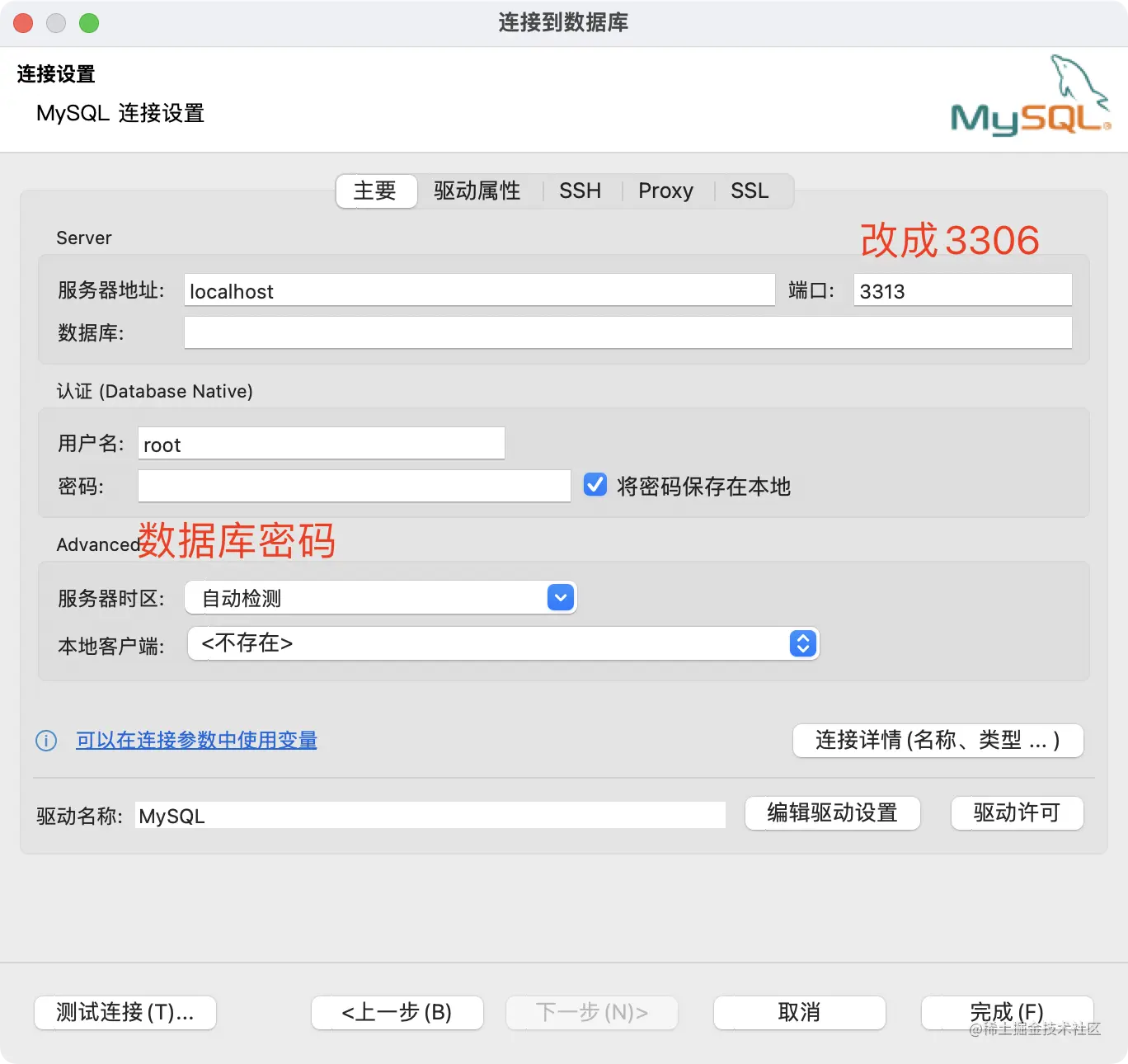This screenshot has width=1128, height=1064.
Task: Open the SSH tab
Action: tap(580, 191)
